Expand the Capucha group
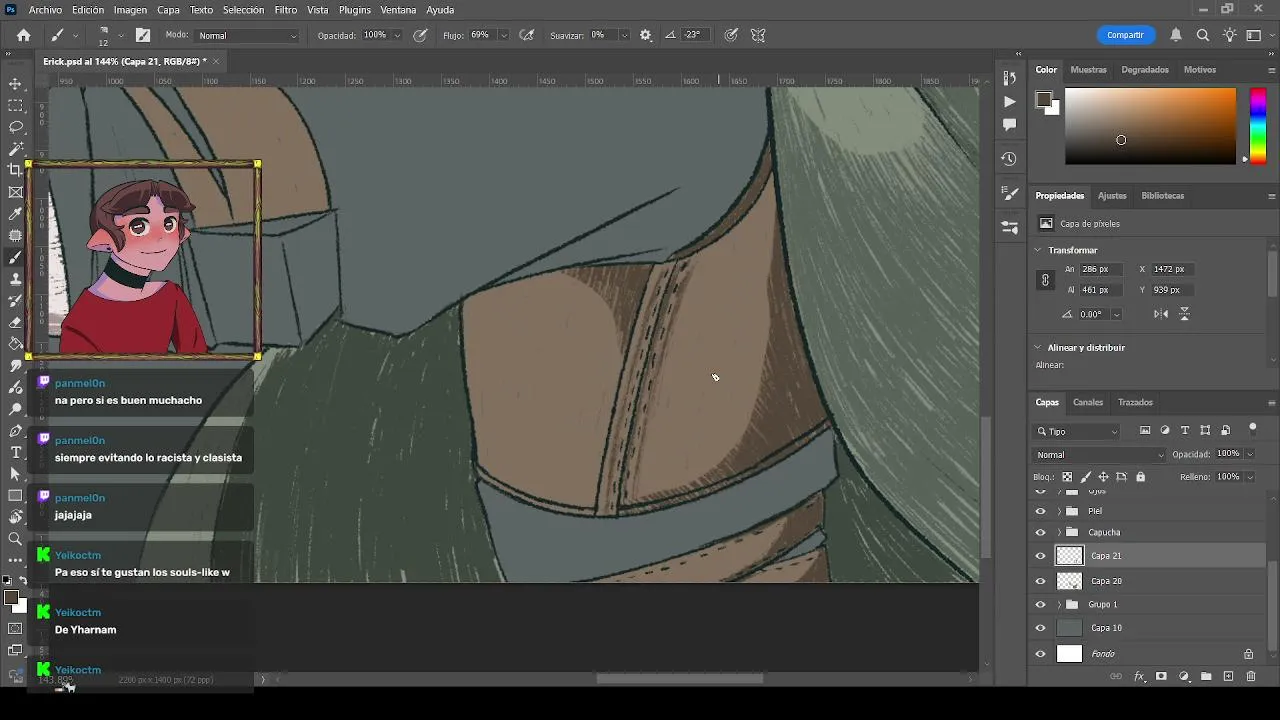Image resolution: width=1280 pixels, height=720 pixels. click(x=1059, y=533)
